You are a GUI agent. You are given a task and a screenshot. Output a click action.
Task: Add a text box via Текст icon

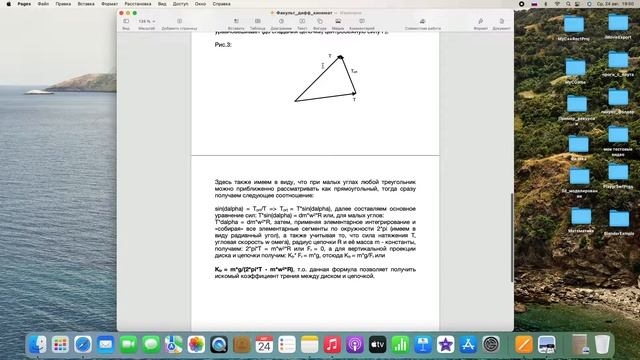tap(302, 21)
